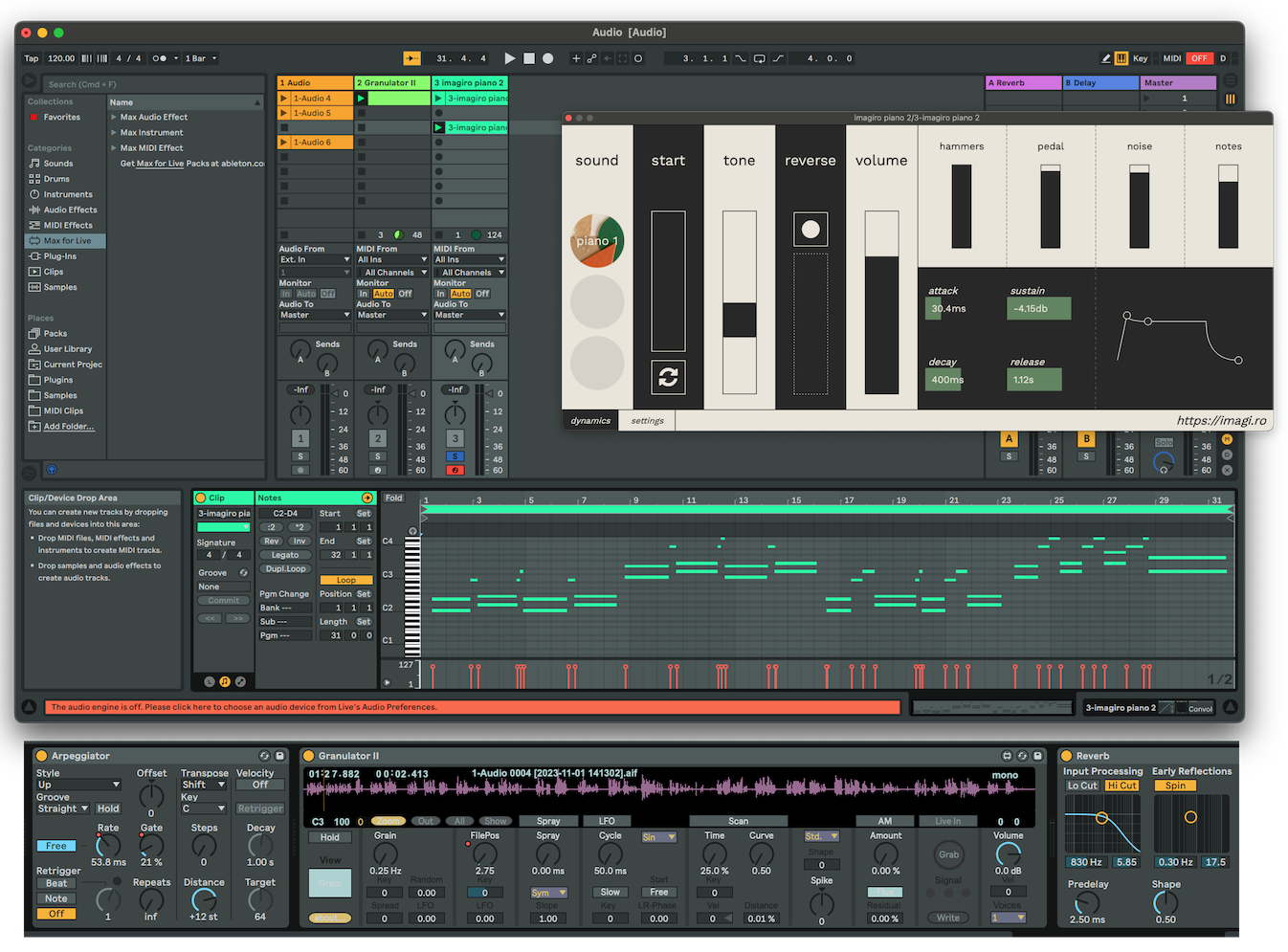Image resolution: width=1288 pixels, height=952 pixels.
Task: Toggle computer MIDI keyboard icon
Action: [1121, 58]
